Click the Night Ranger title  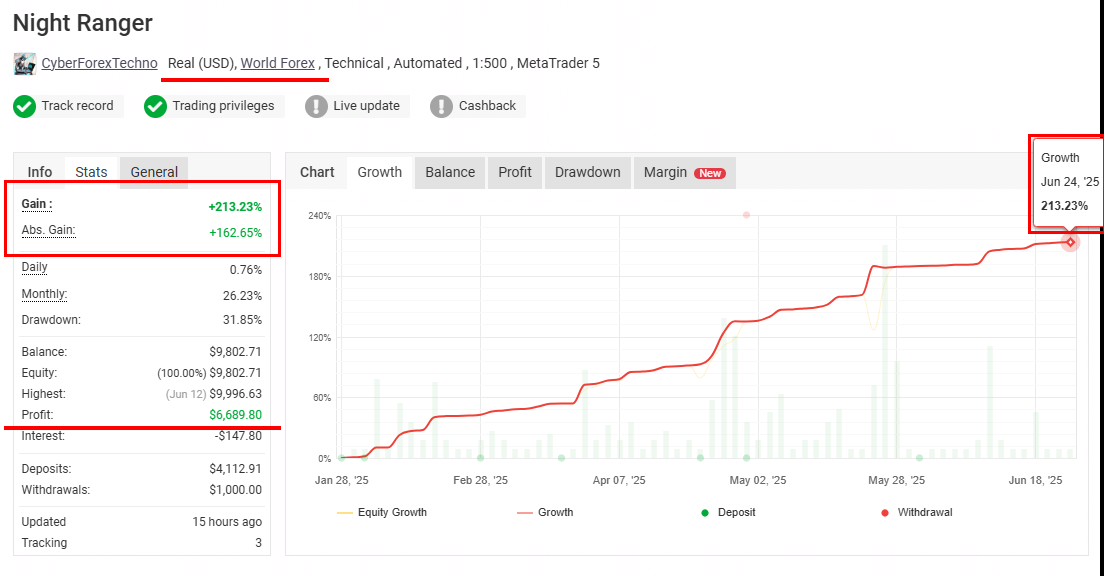pyautogui.click(x=82, y=23)
